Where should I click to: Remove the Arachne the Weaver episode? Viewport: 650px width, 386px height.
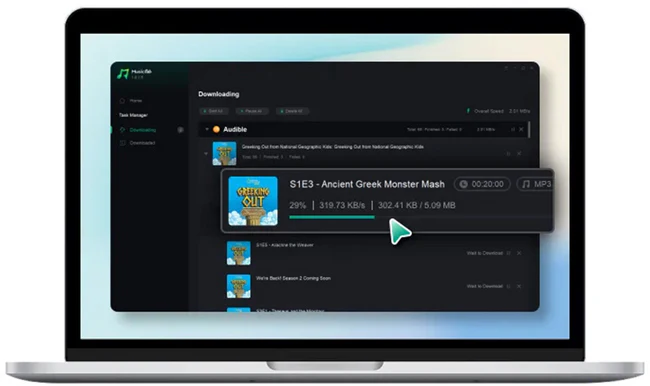(519, 253)
